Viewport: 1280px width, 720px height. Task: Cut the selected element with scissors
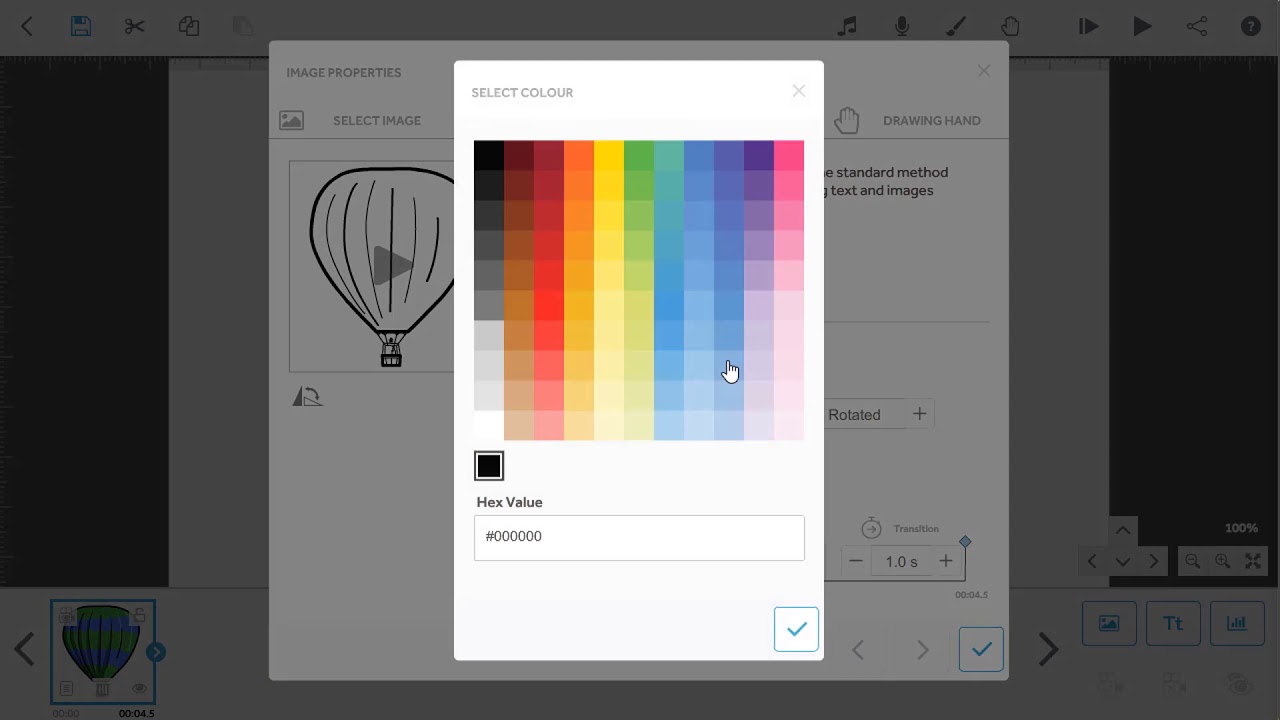[135, 27]
